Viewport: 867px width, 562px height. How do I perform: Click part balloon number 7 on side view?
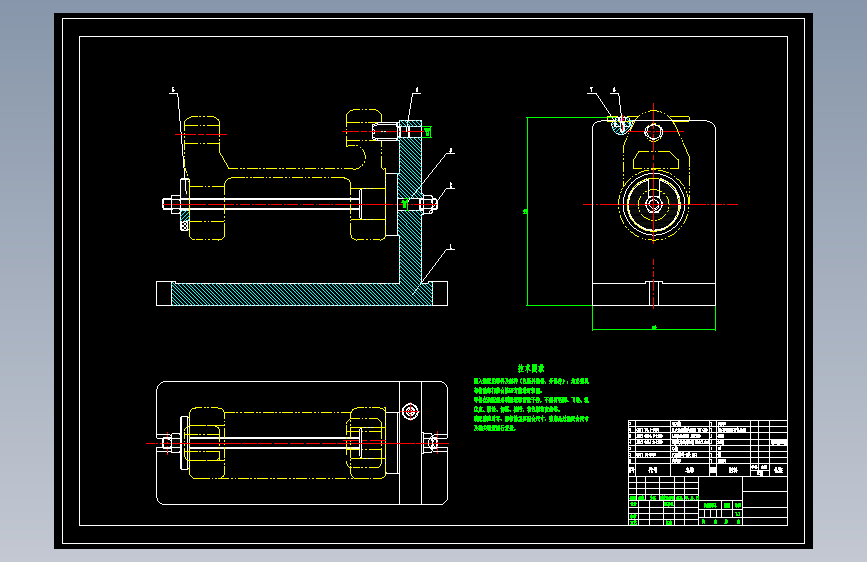tap(591, 90)
